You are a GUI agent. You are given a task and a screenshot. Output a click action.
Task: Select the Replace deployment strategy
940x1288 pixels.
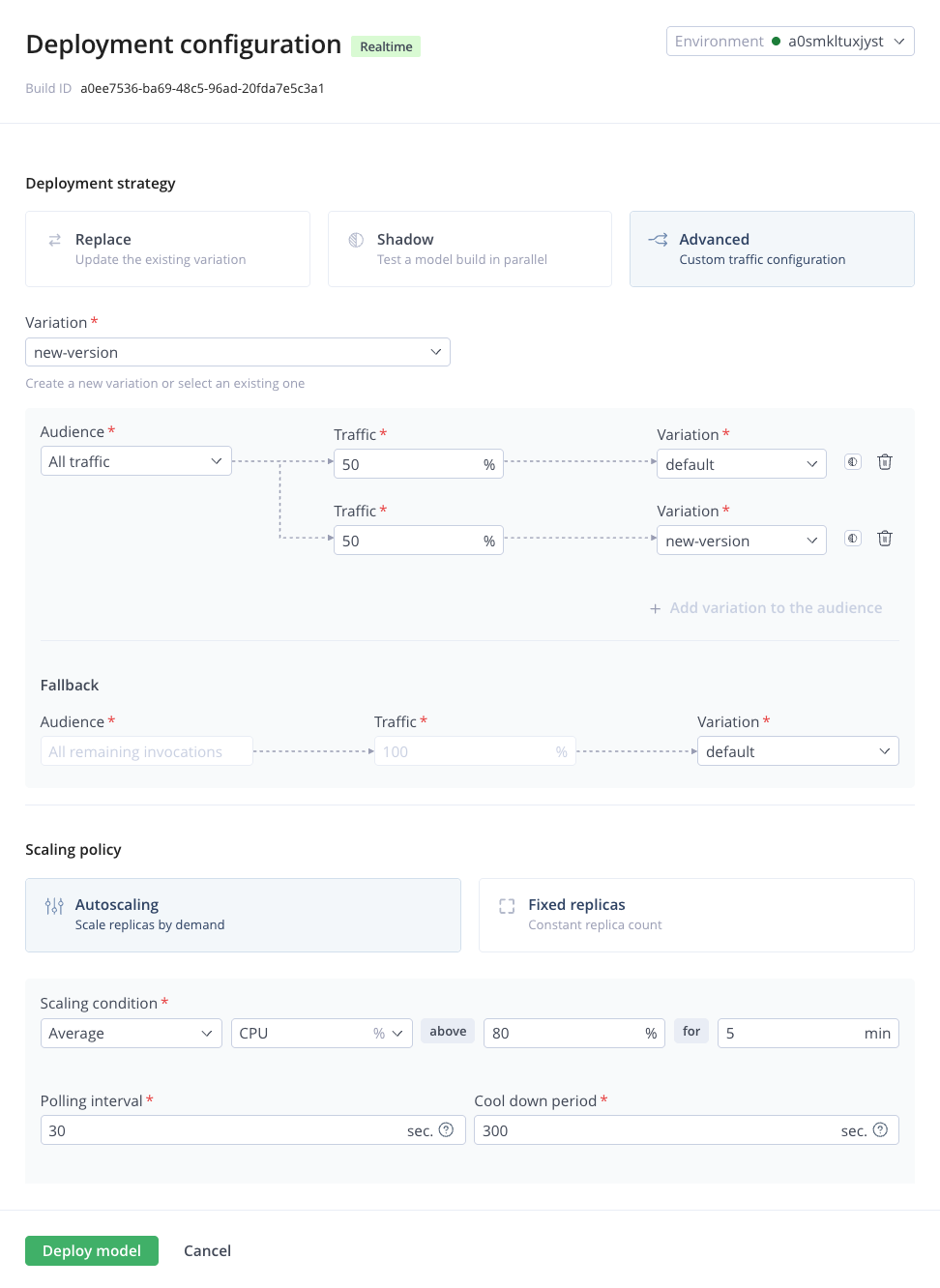pyautogui.click(x=167, y=249)
